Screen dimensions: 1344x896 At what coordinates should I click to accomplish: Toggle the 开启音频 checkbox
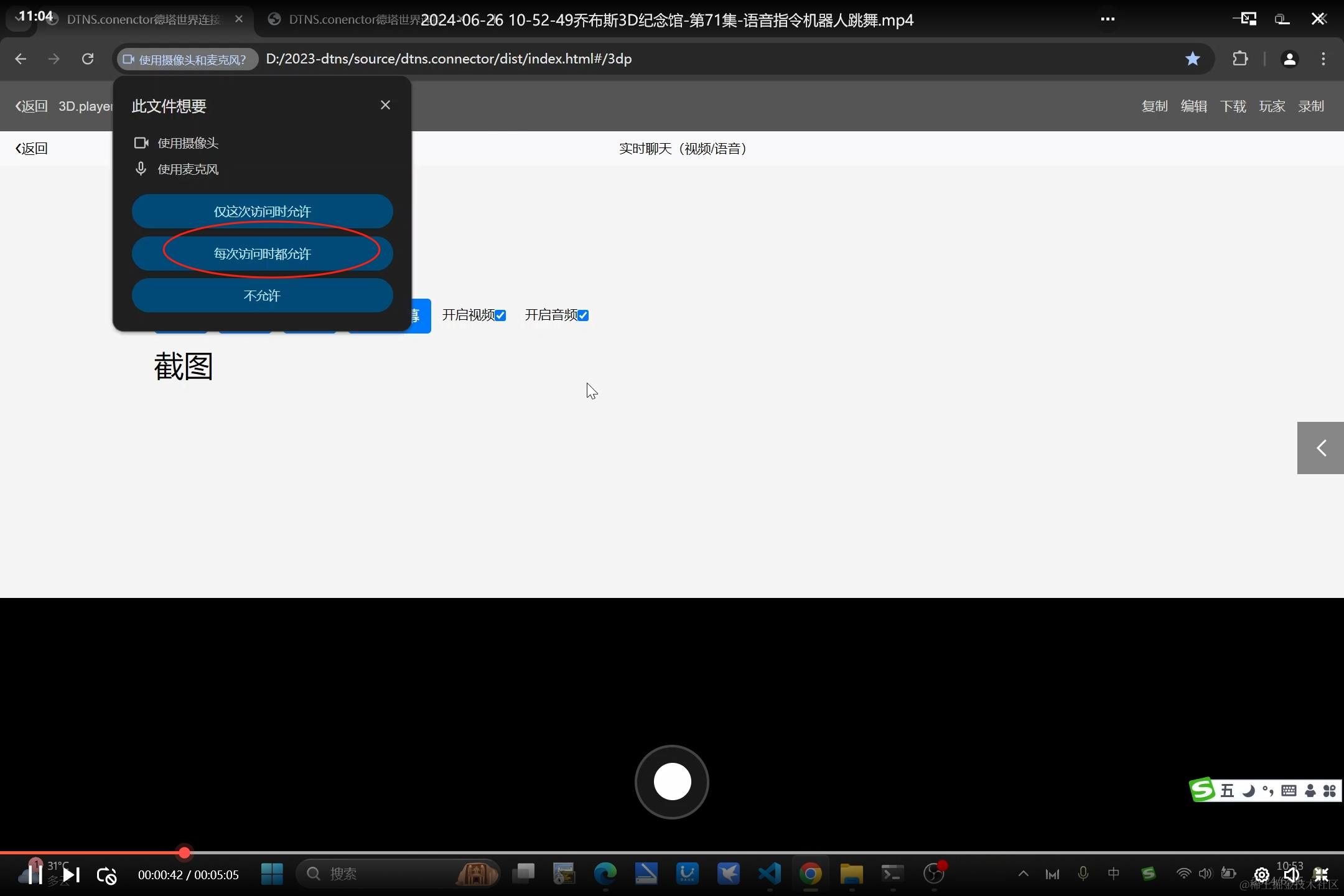tap(583, 315)
